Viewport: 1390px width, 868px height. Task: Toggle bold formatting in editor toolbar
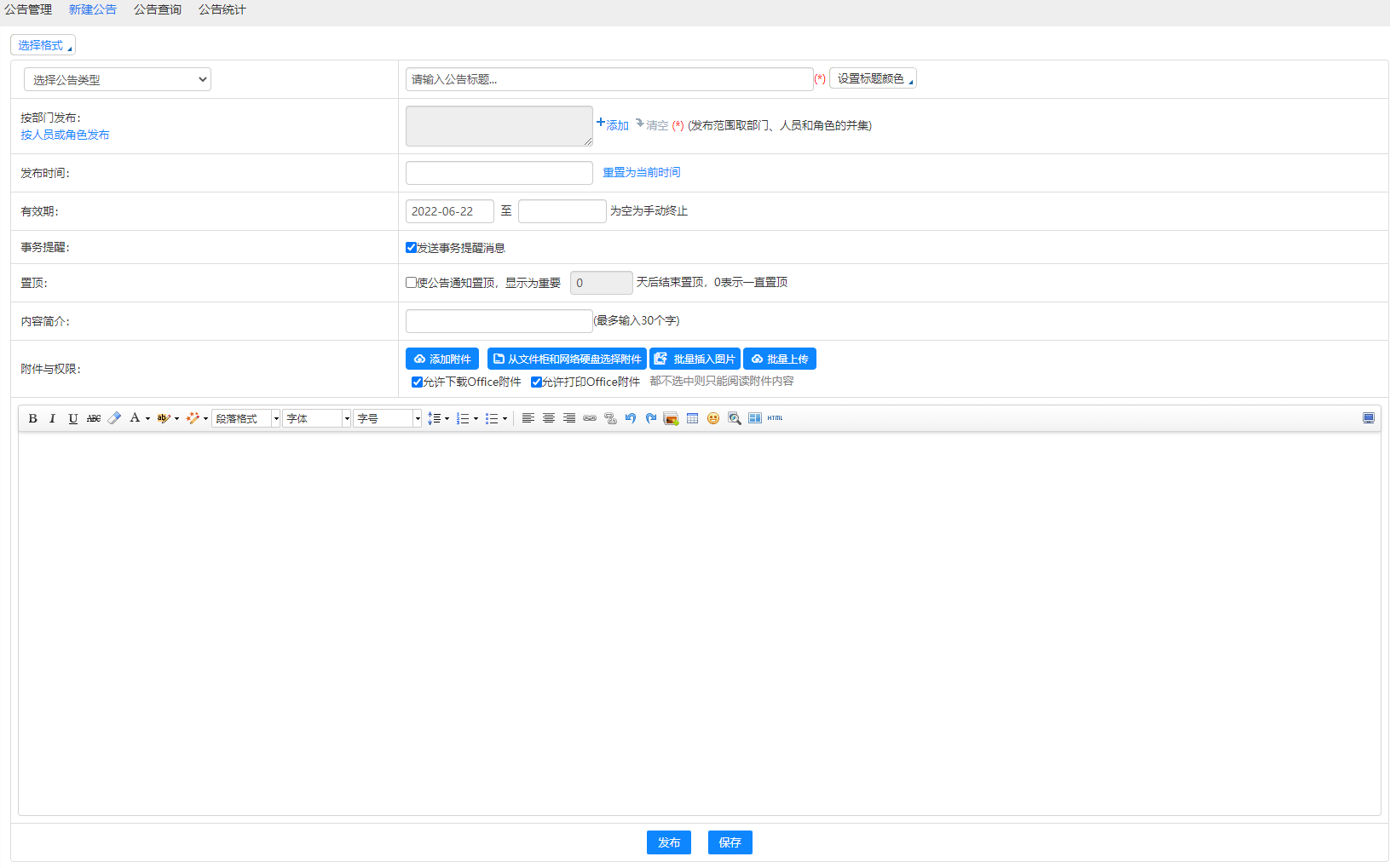tap(32, 418)
